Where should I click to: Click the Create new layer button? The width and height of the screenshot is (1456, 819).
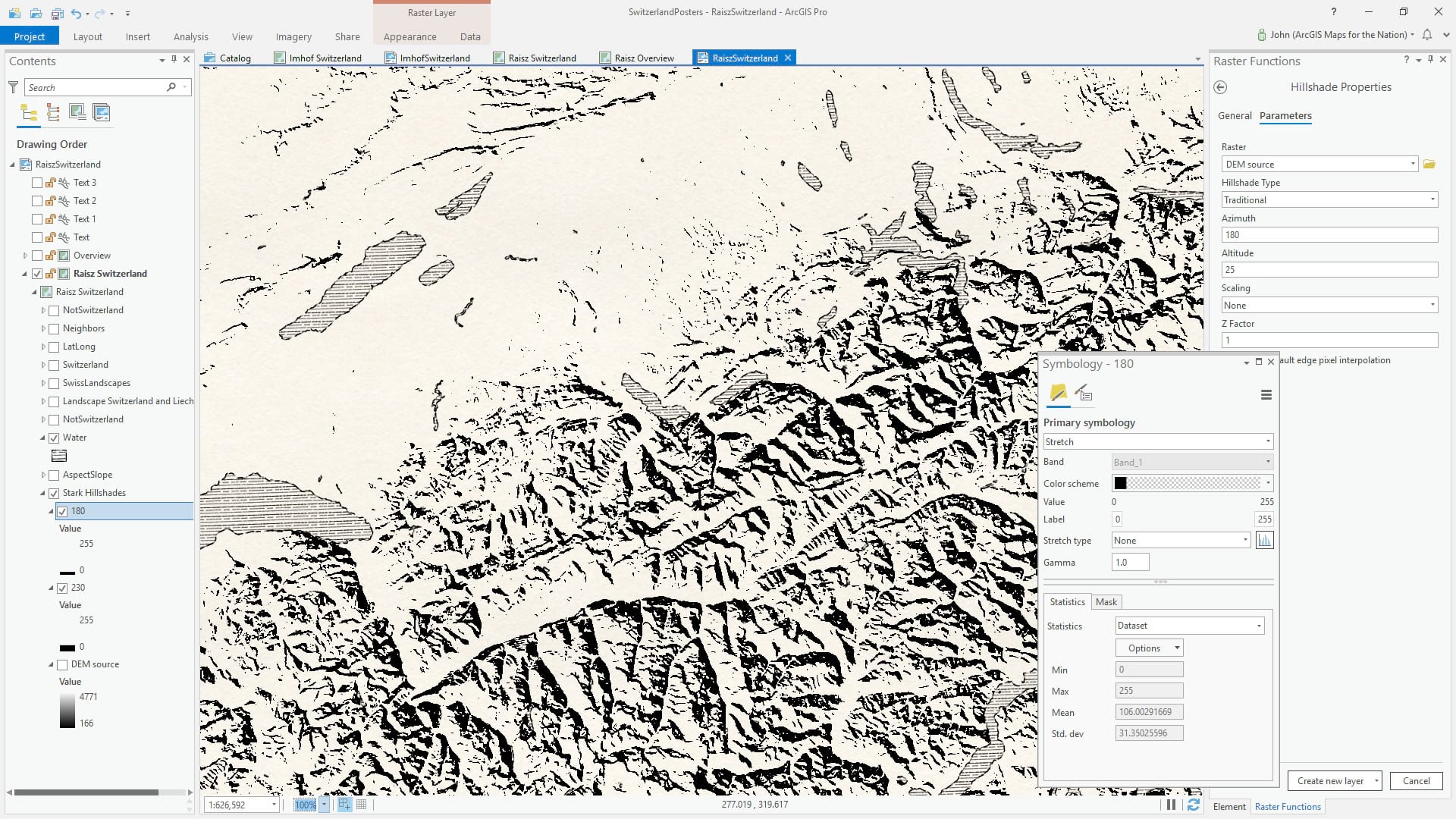[1329, 780]
